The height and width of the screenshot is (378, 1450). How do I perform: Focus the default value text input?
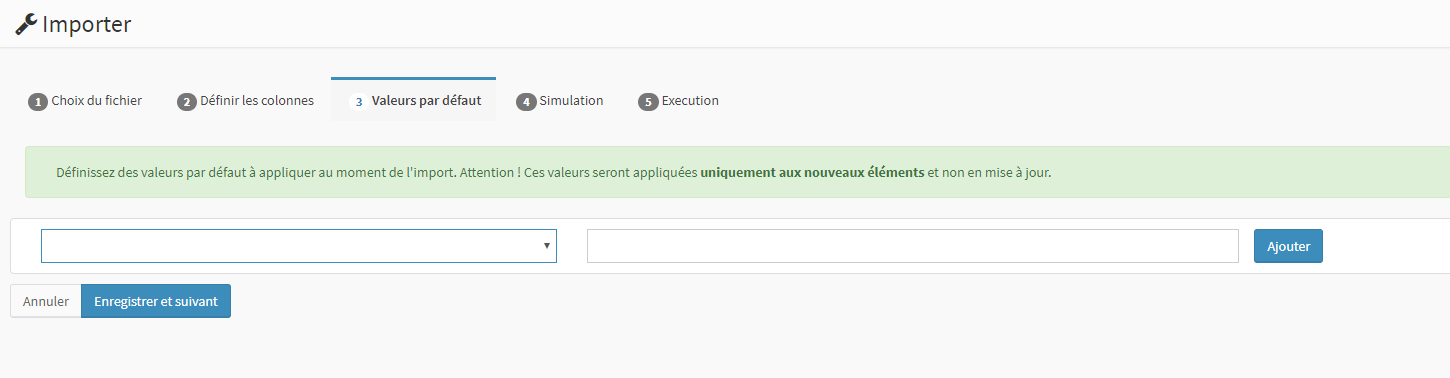(x=913, y=246)
